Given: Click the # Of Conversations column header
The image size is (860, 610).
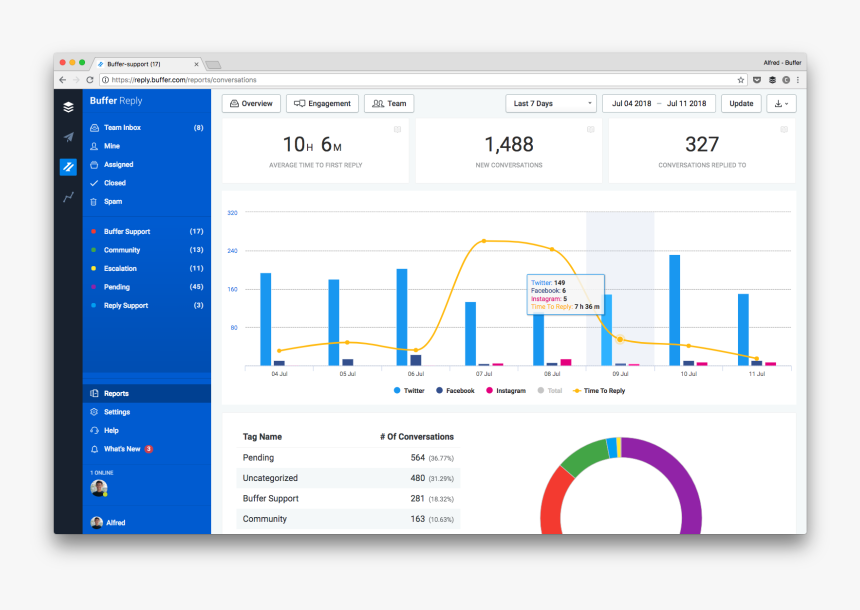Looking at the screenshot, I should 417,437.
